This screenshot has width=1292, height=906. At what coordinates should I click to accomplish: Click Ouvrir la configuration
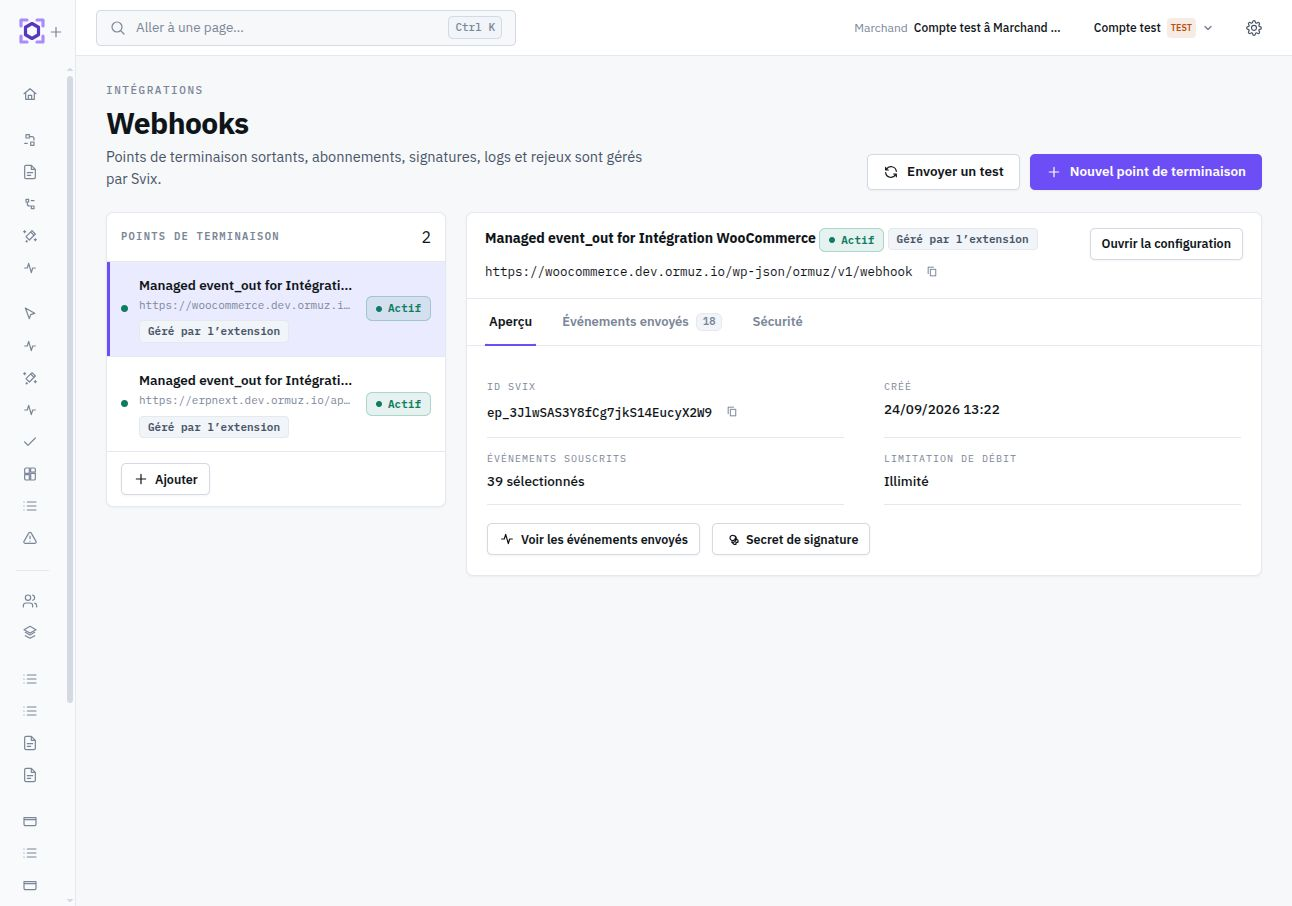tap(1166, 244)
